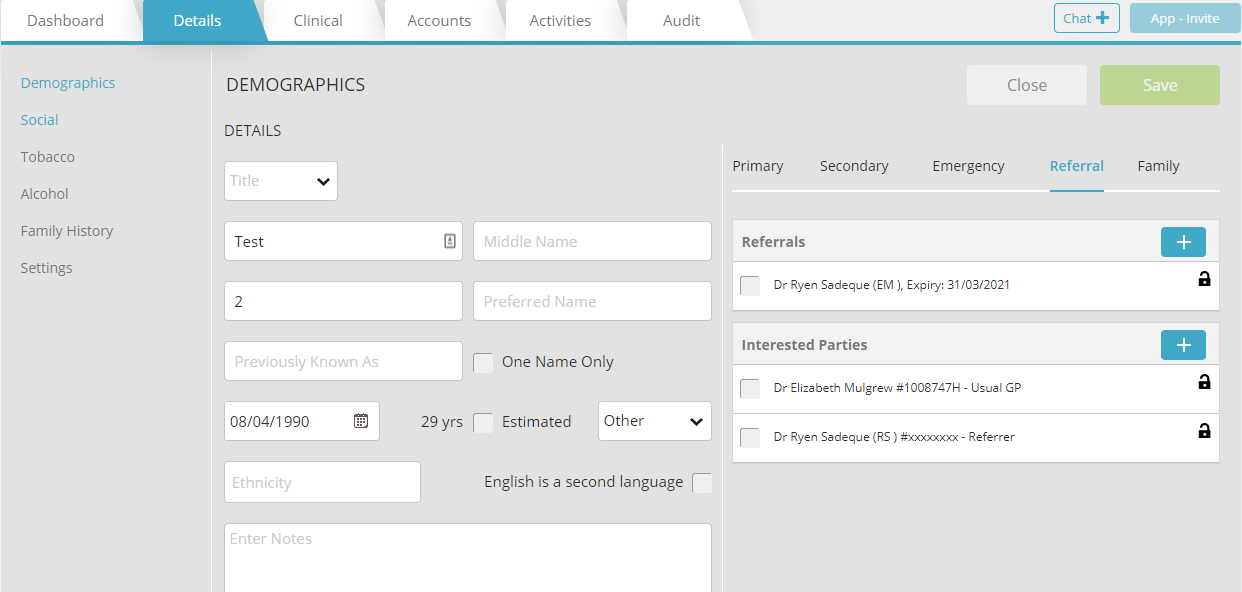This screenshot has height=592, width=1242.
Task: Click lock icon beside Dr Ryen Sadeque Referrer
Action: tap(1204, 431)
